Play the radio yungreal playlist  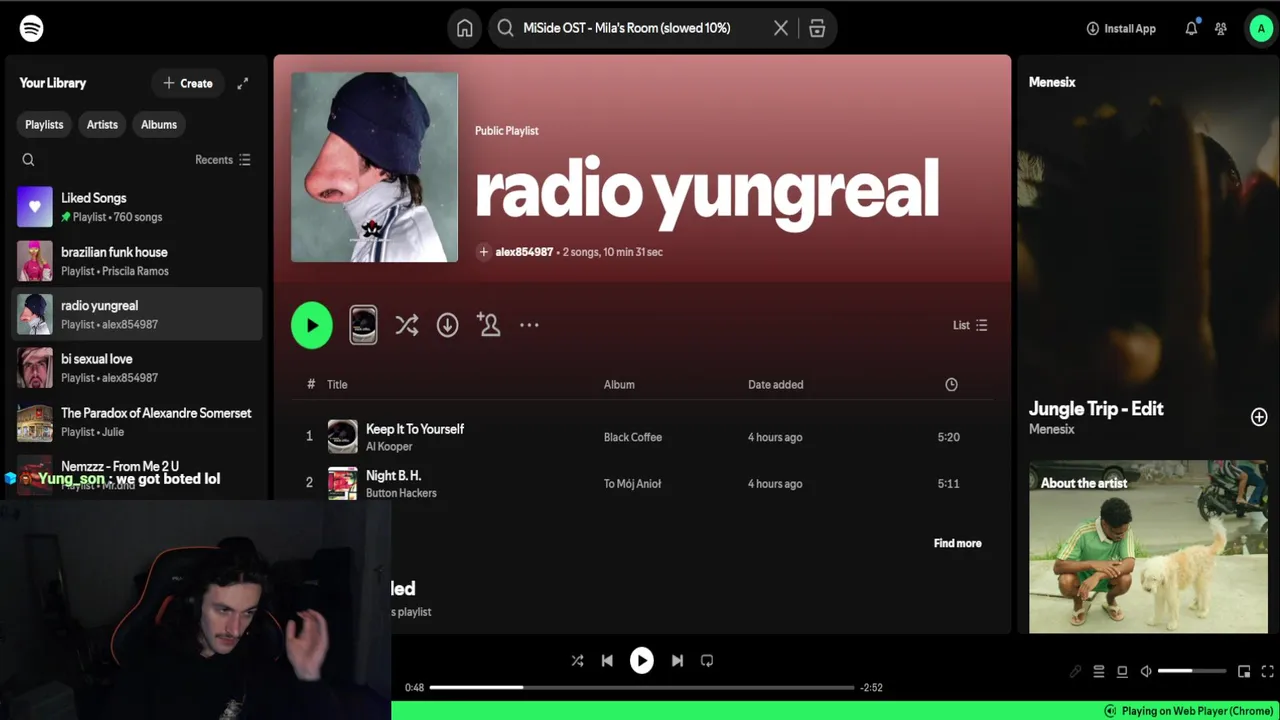[x=312, y=325]
